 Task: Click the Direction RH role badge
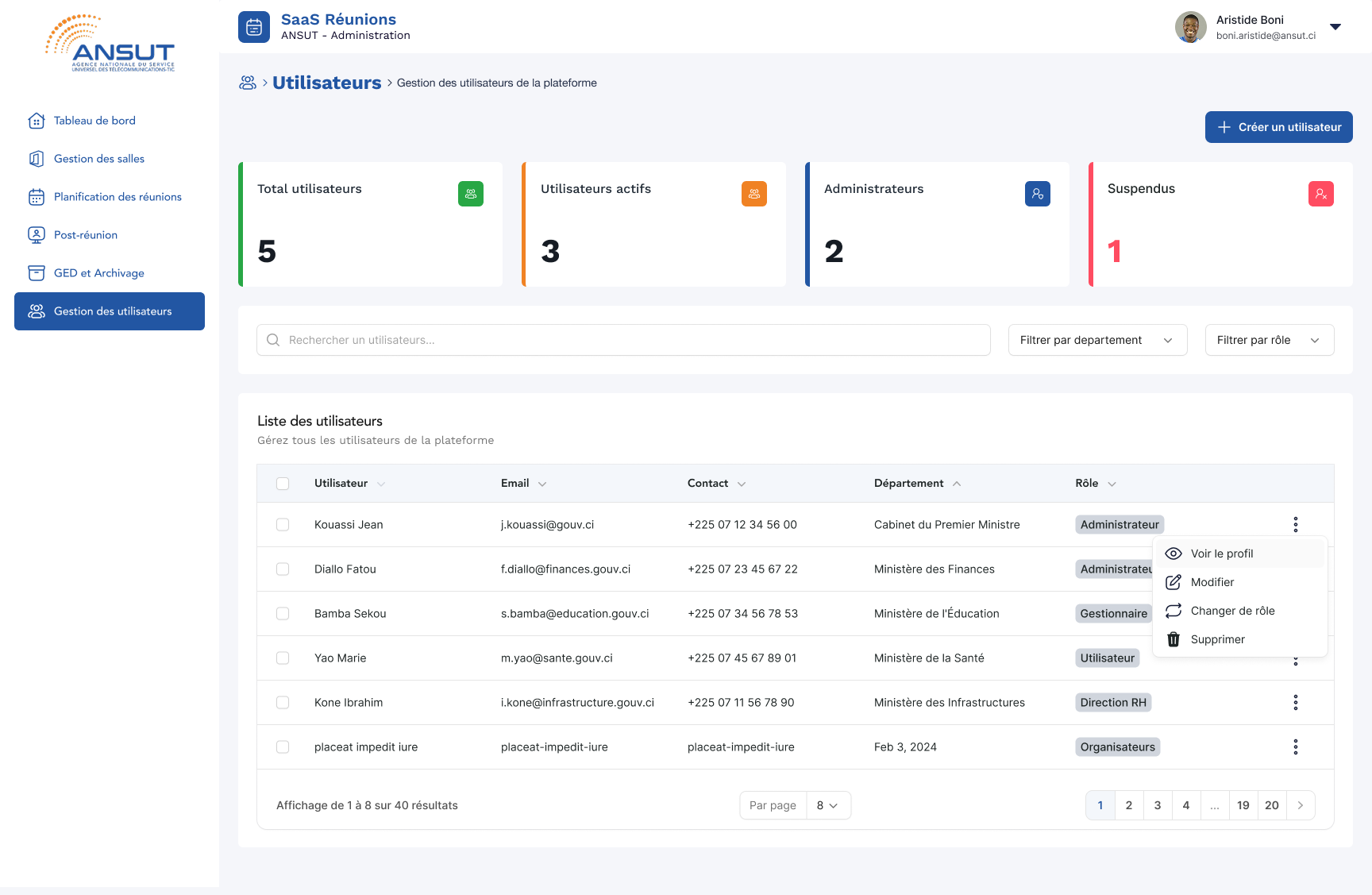1113,703
